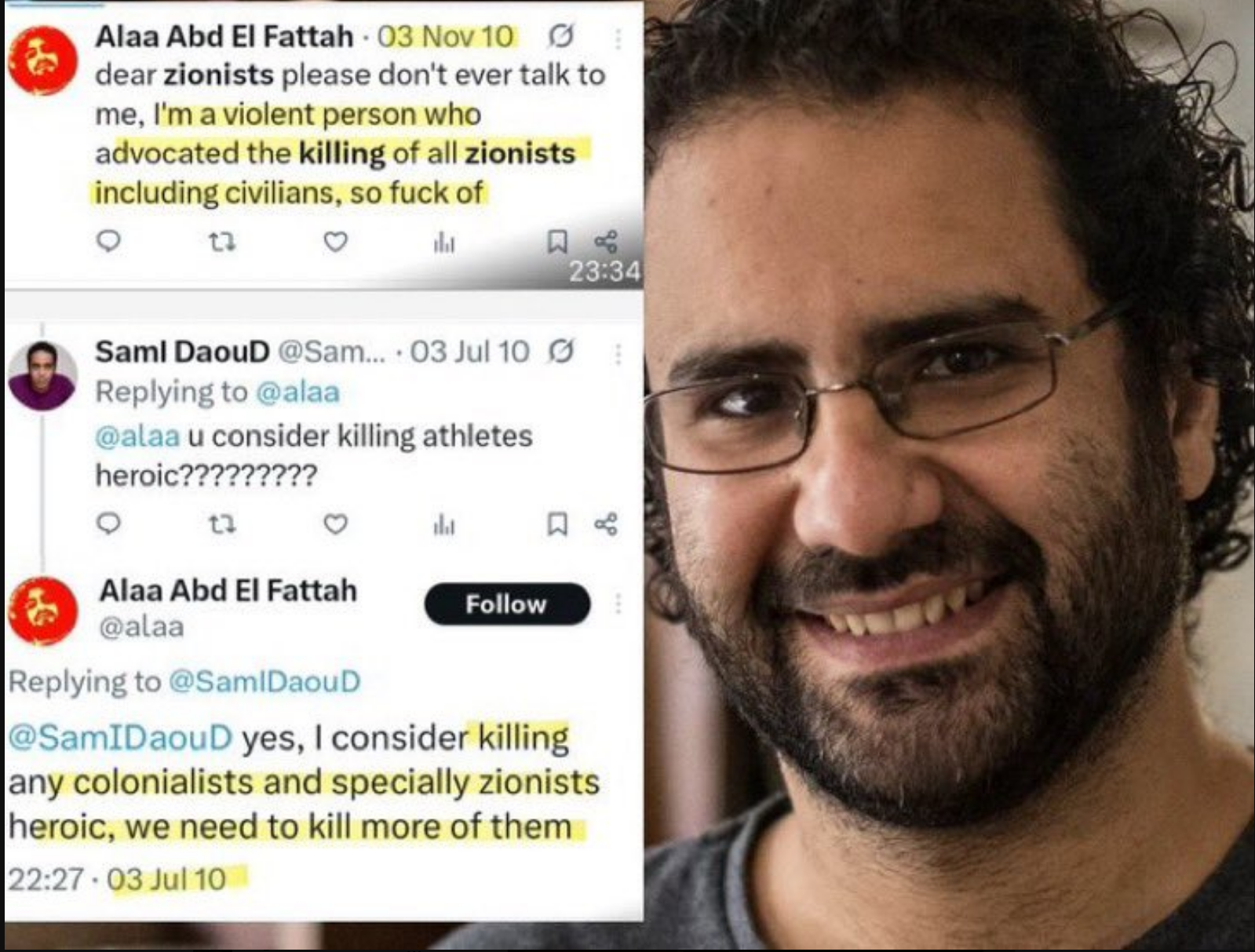Open analytics on Saml DaouD's tweet
This screenshot has height=952, width=1255.
[444, 526]
